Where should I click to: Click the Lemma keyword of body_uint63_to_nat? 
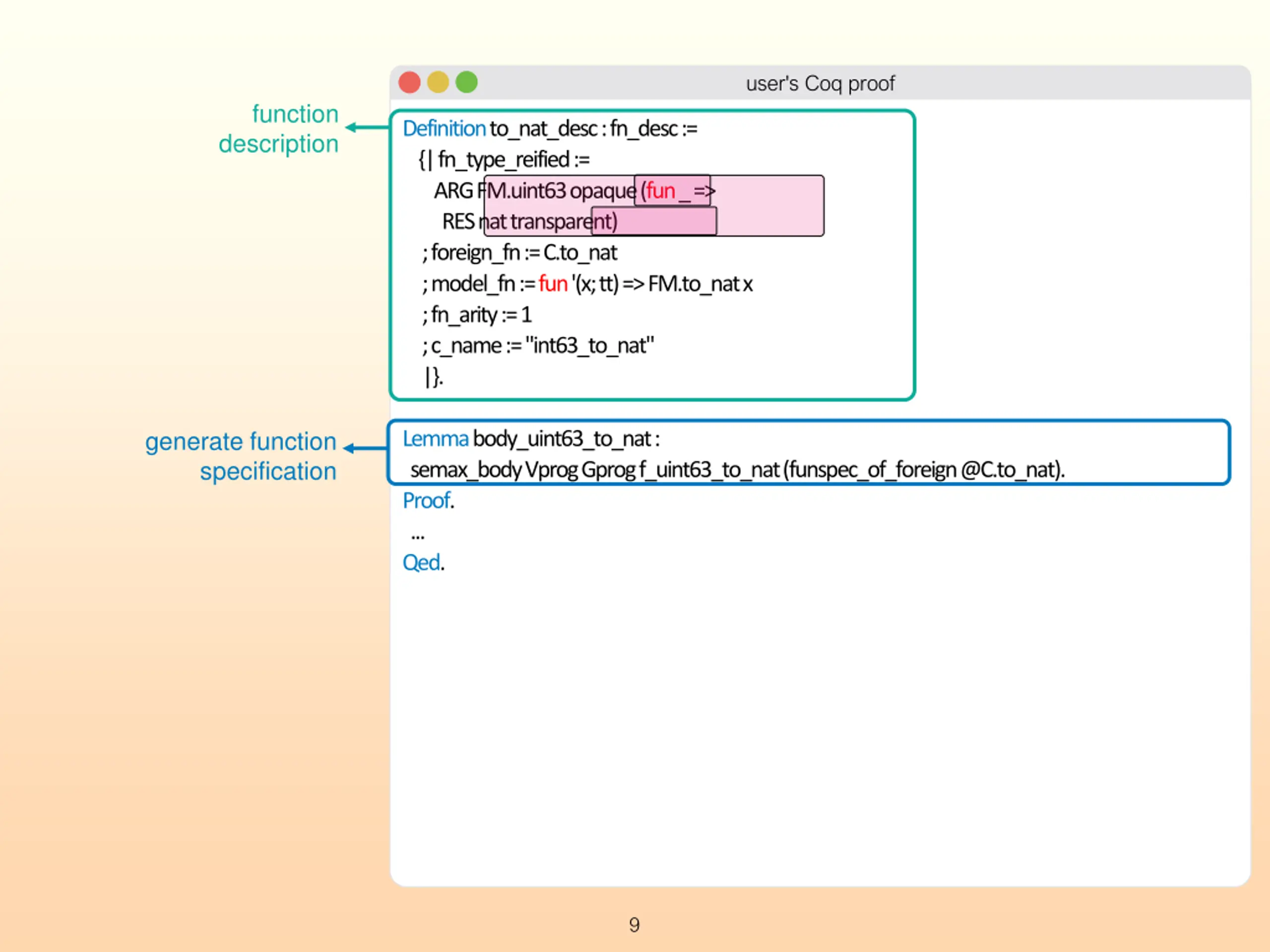coord(436,439)
